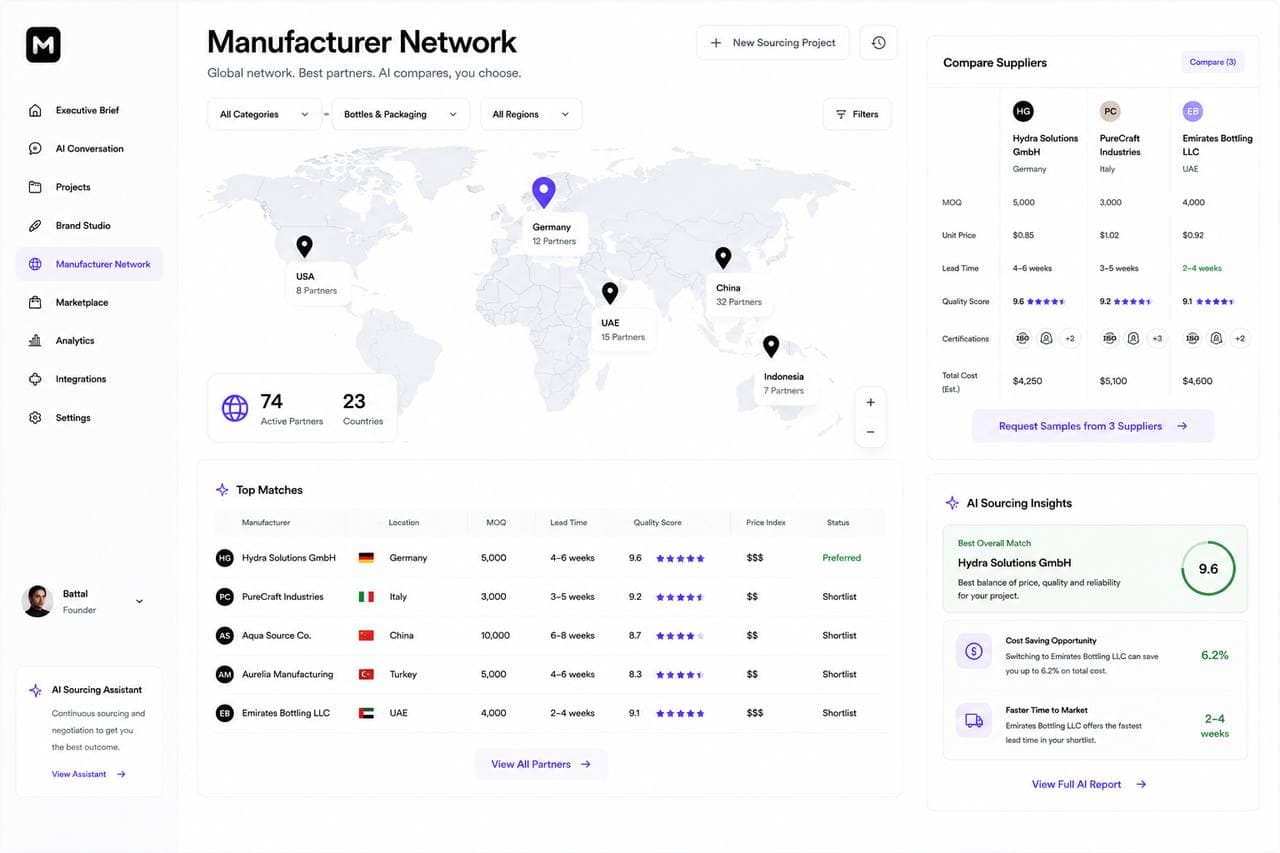This screenshot has height=853, width=1280.
Task: Click the Price Index column header
Action: coord(766,523)
